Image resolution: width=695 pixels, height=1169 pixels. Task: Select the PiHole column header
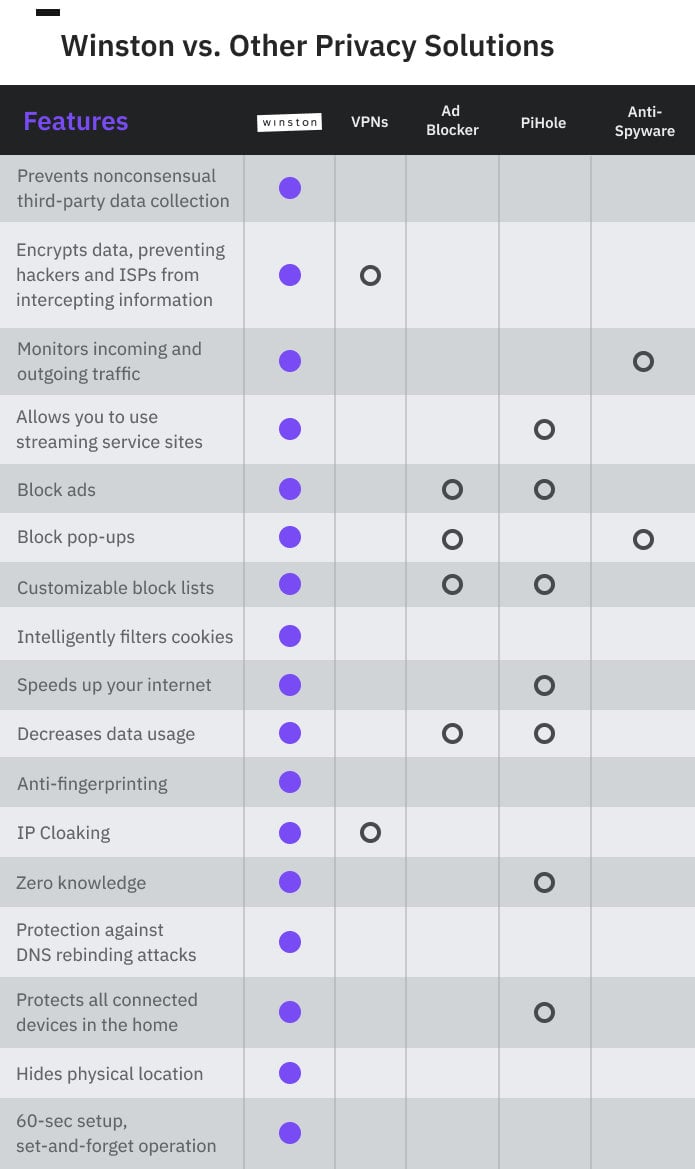click(x=543, y=122)
